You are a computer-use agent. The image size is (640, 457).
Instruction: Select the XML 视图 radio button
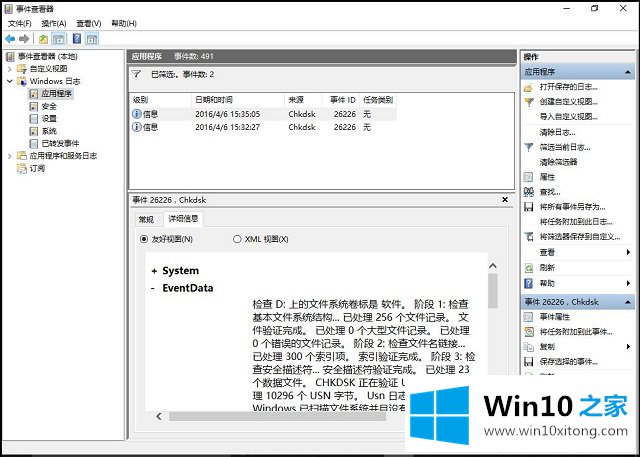[x=237, y=239]
